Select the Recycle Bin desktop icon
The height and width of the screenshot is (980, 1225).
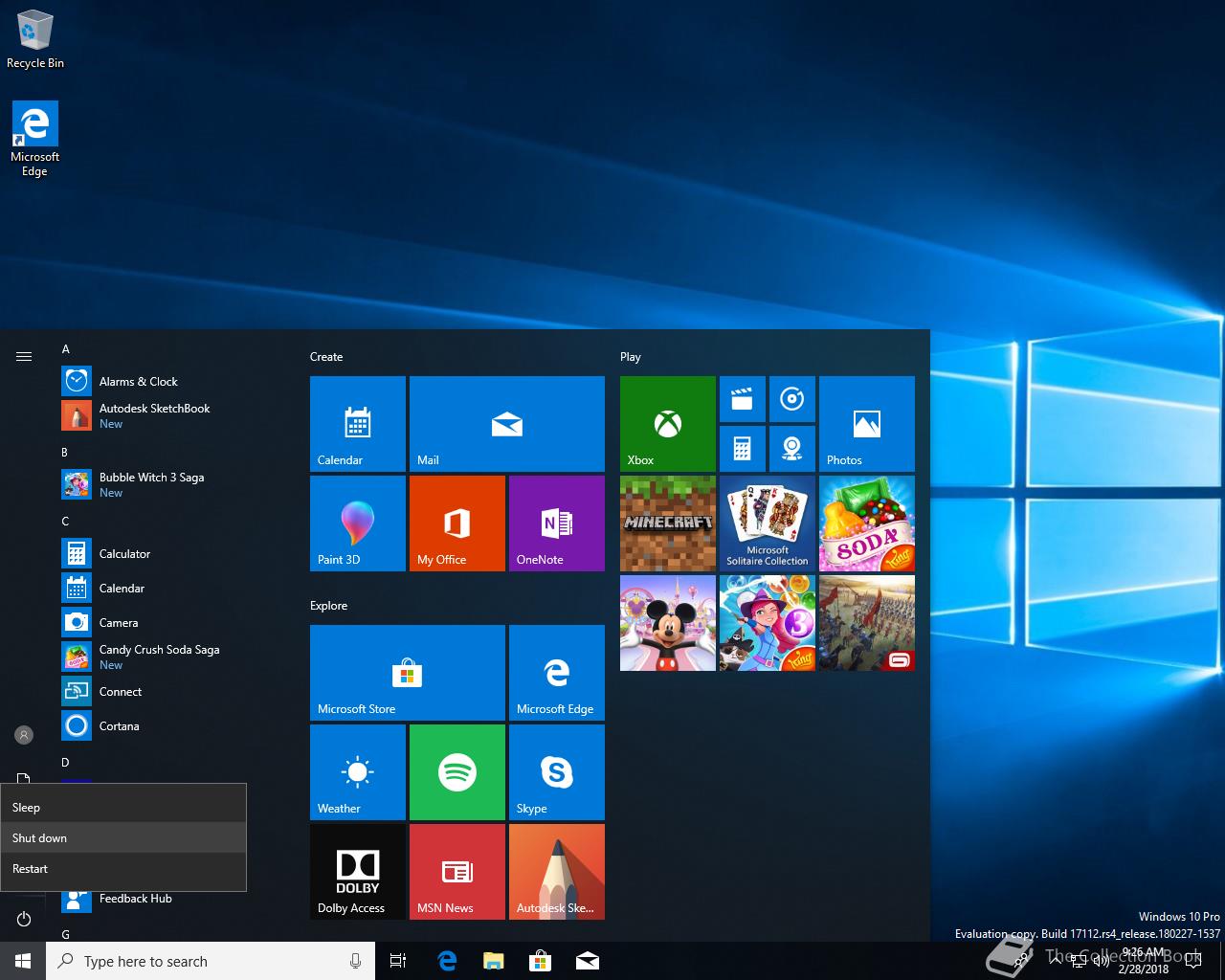(35, 39)
